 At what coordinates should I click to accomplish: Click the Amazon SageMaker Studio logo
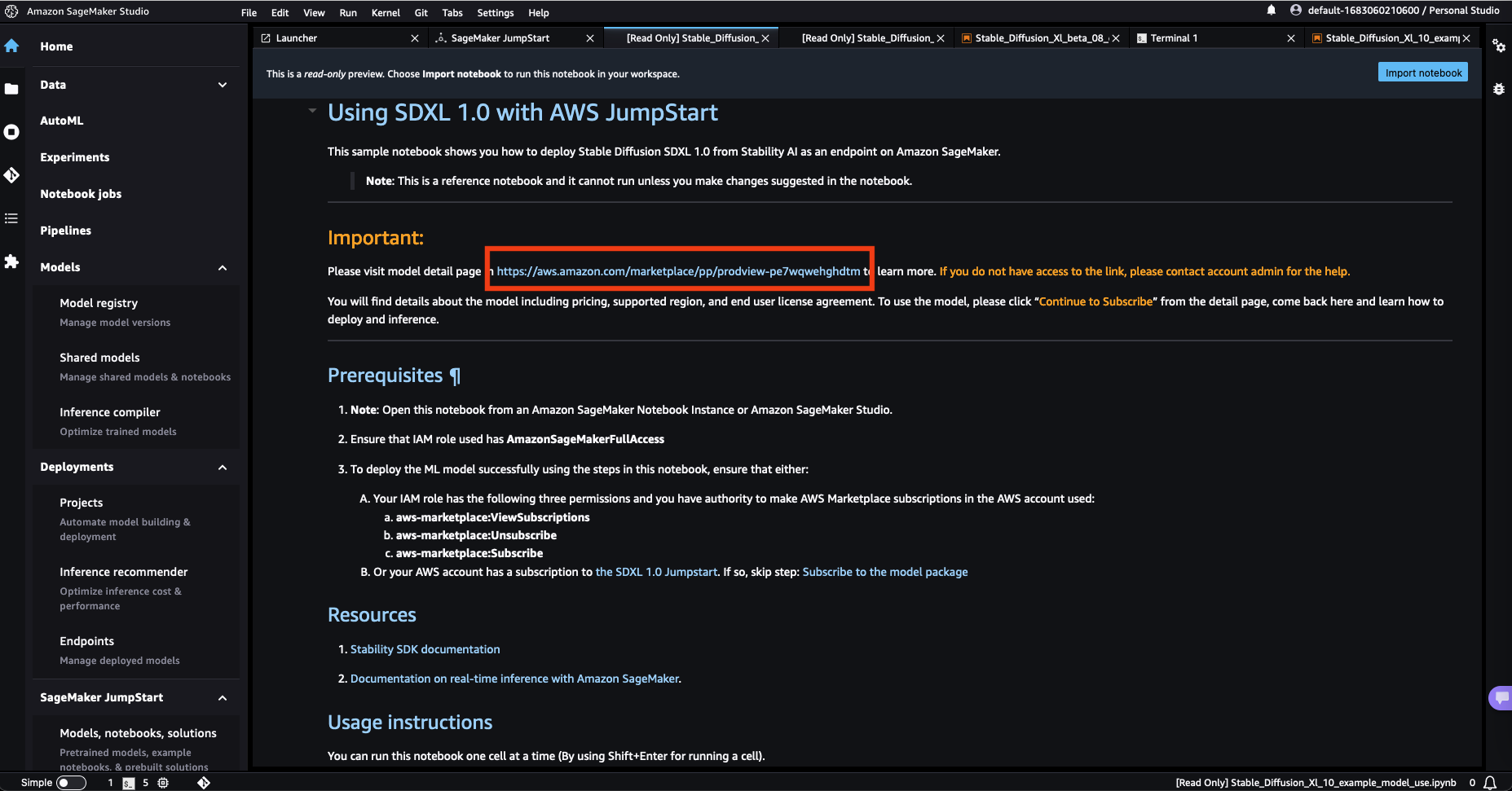point(11,11)
